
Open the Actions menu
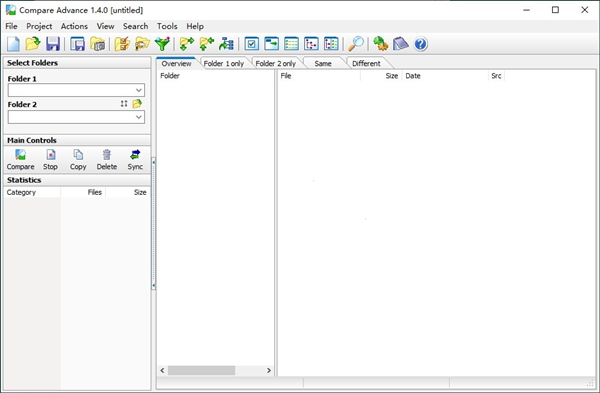point(74,26)
